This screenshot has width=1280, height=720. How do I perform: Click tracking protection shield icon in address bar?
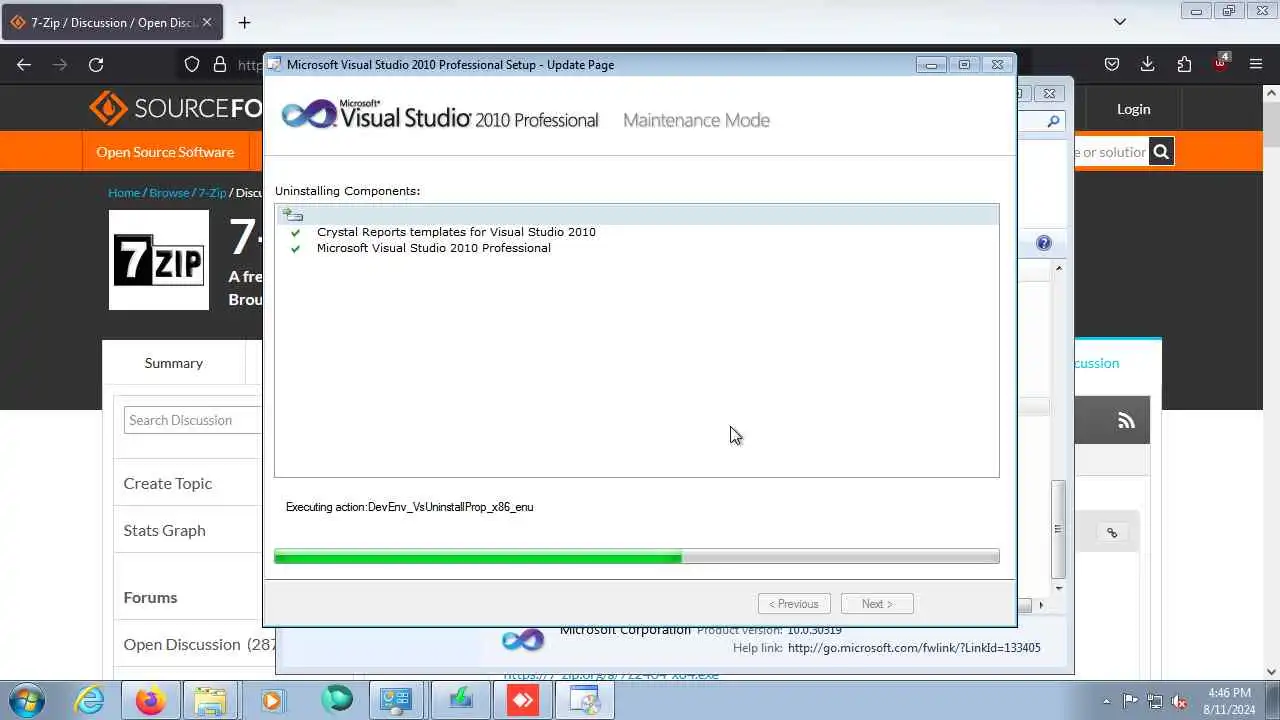pyautogui.click(x=192, y=64)
